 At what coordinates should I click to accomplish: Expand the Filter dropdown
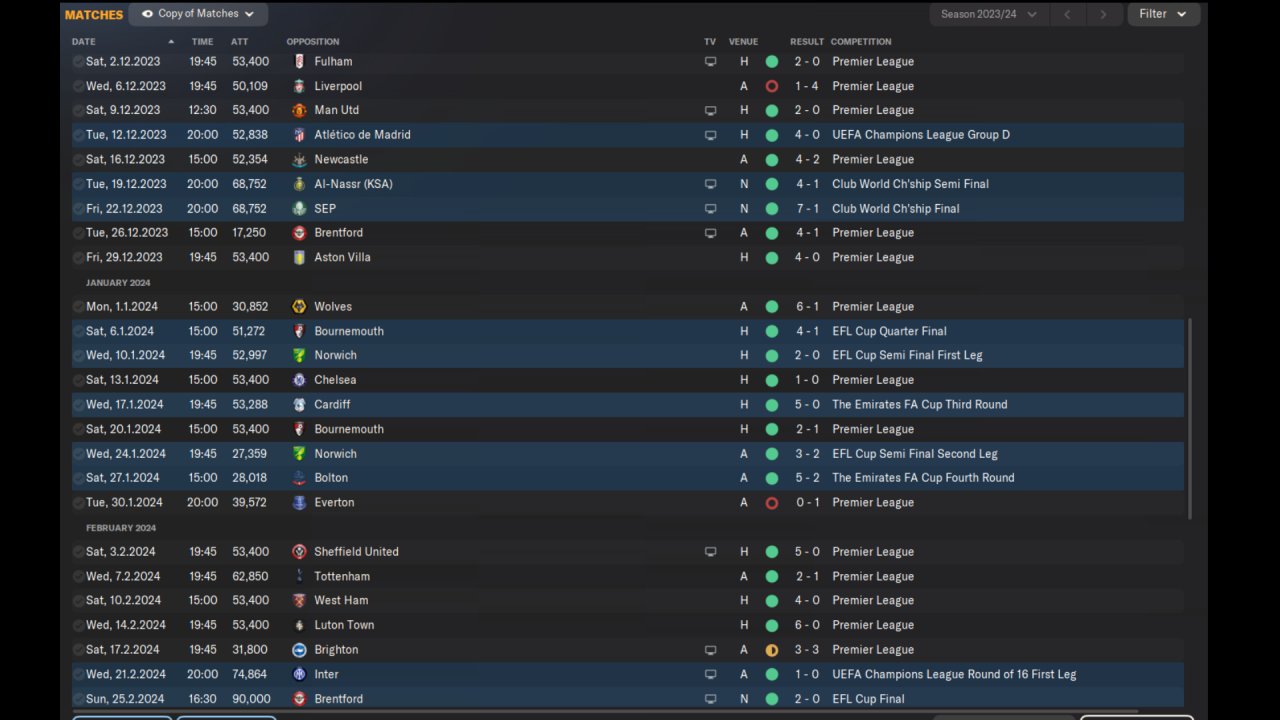tap(1162, 14)
